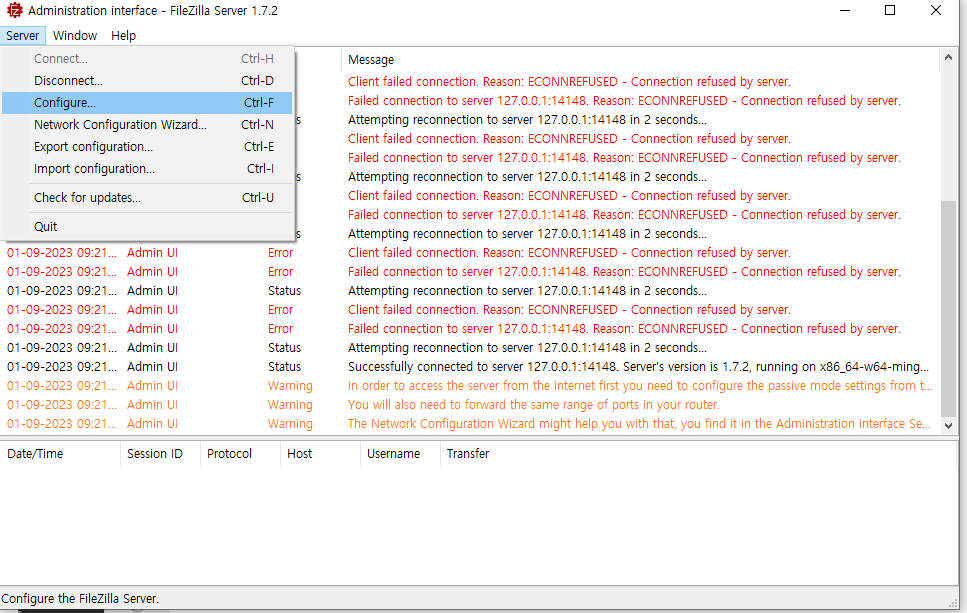Select 'You will also need to forward' warning
Image resolution: width=967 pixels, height=613 pixels.
470,405
